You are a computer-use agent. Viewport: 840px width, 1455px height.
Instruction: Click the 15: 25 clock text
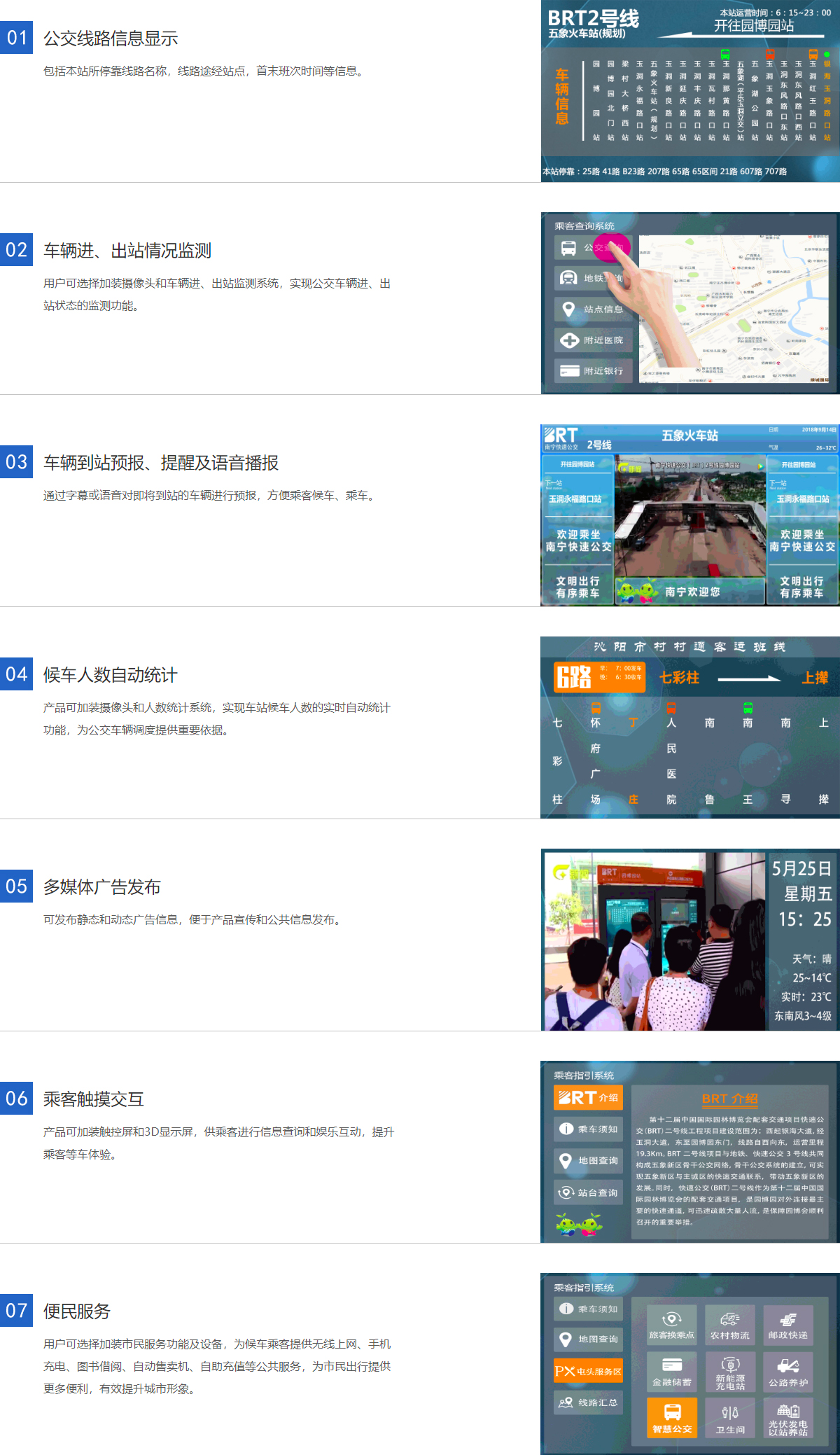coord(805,919)
